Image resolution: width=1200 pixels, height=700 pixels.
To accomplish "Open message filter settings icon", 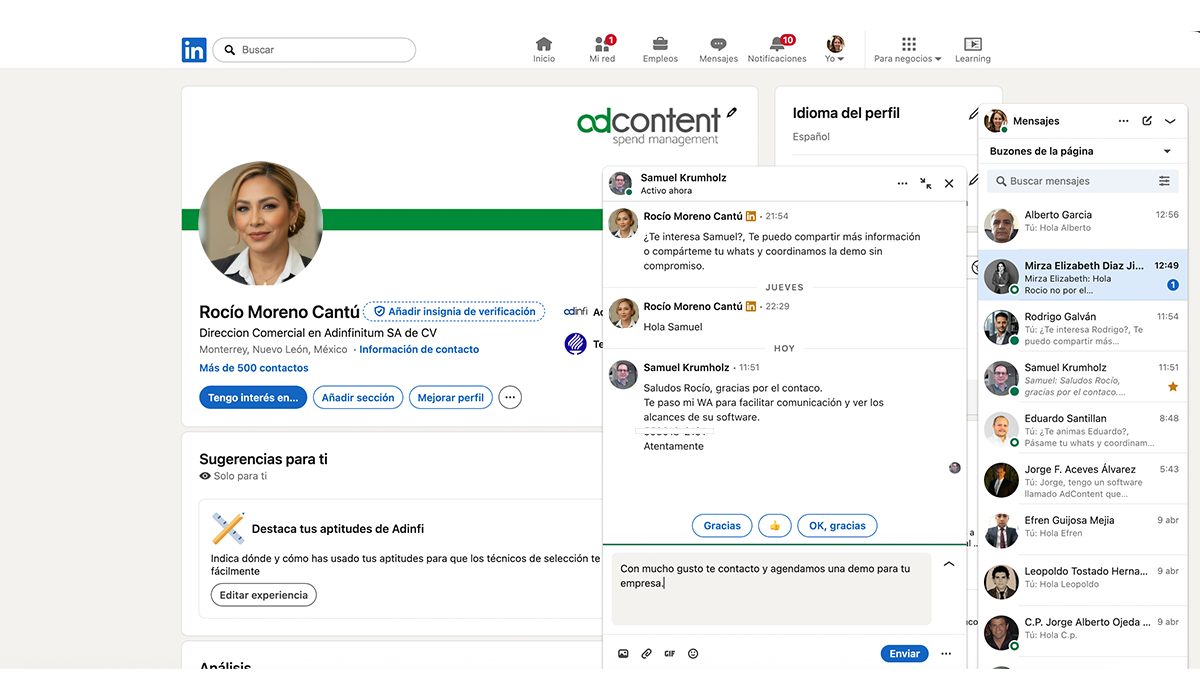I will tap(1164, 181).
